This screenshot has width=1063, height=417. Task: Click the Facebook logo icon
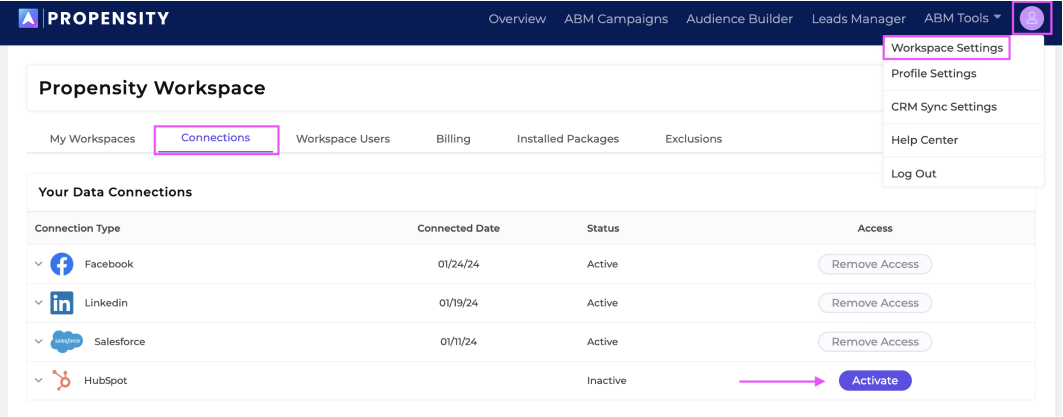[62, 264]
